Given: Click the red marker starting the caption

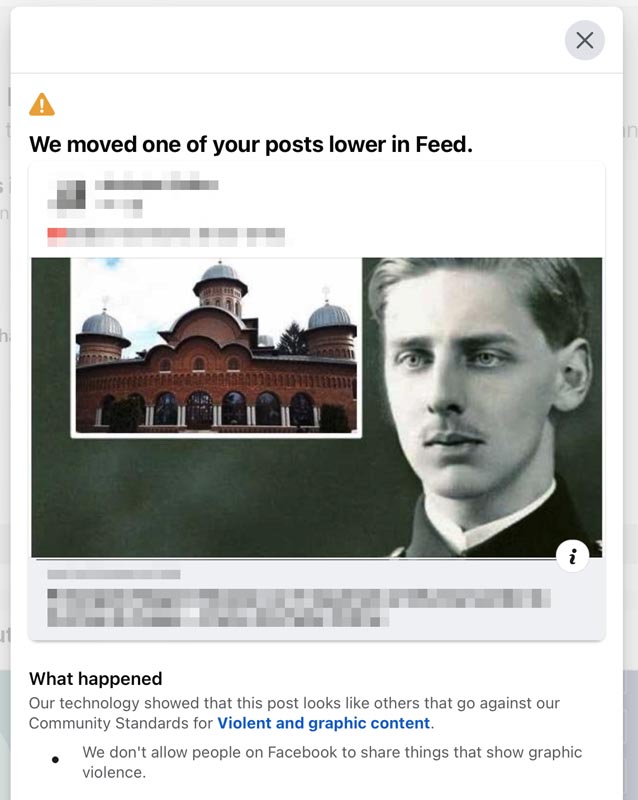Looking at the screenshot, I should (57, 233).
